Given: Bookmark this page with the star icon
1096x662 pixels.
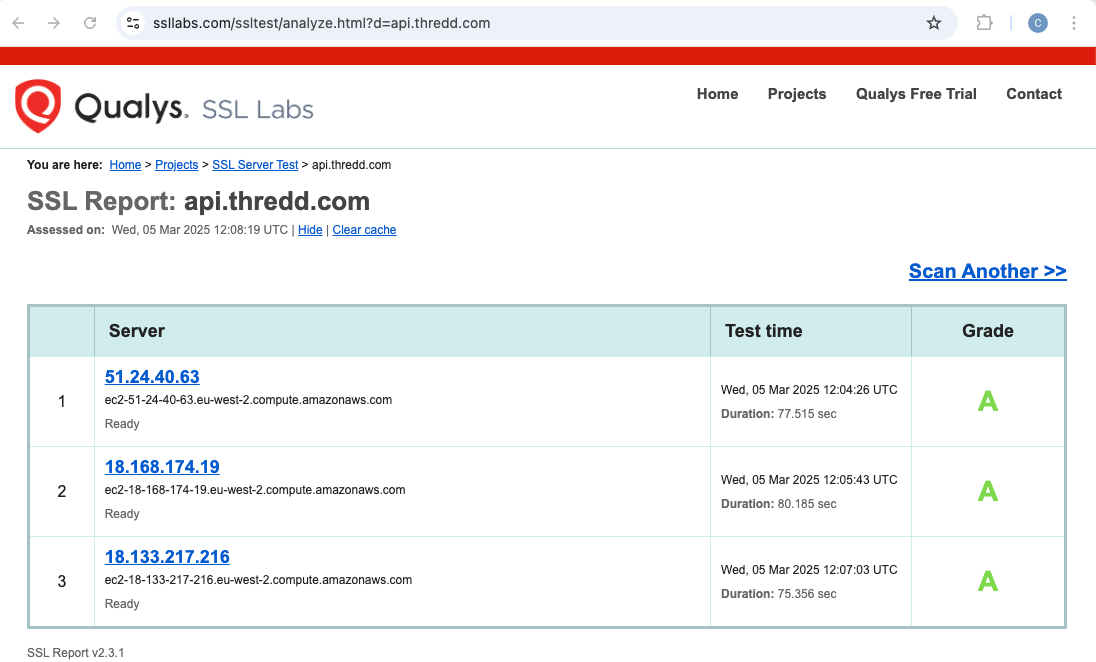Looking at the screenshot, I should point(934,23).
